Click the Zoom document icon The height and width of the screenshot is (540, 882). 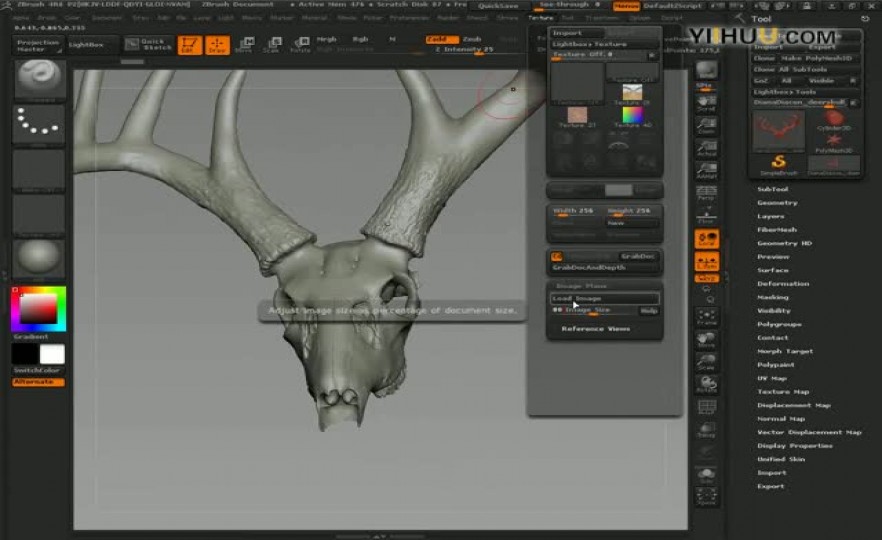pyautogui.click(x=706, y=125)
